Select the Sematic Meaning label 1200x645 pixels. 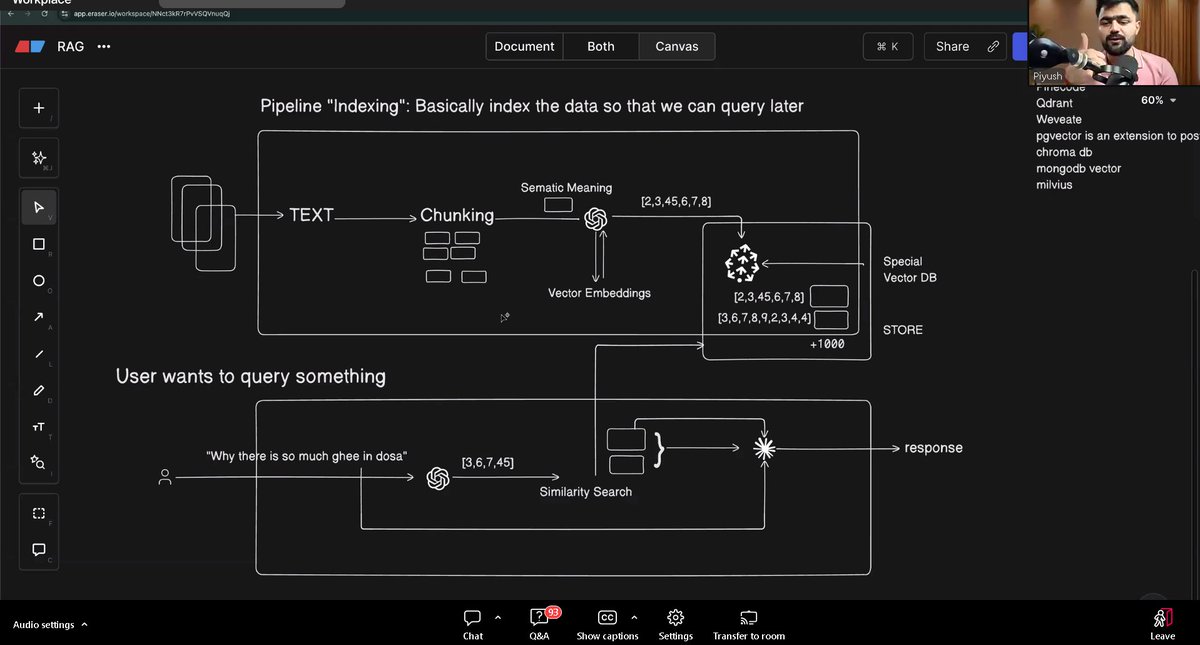[566, 188]
